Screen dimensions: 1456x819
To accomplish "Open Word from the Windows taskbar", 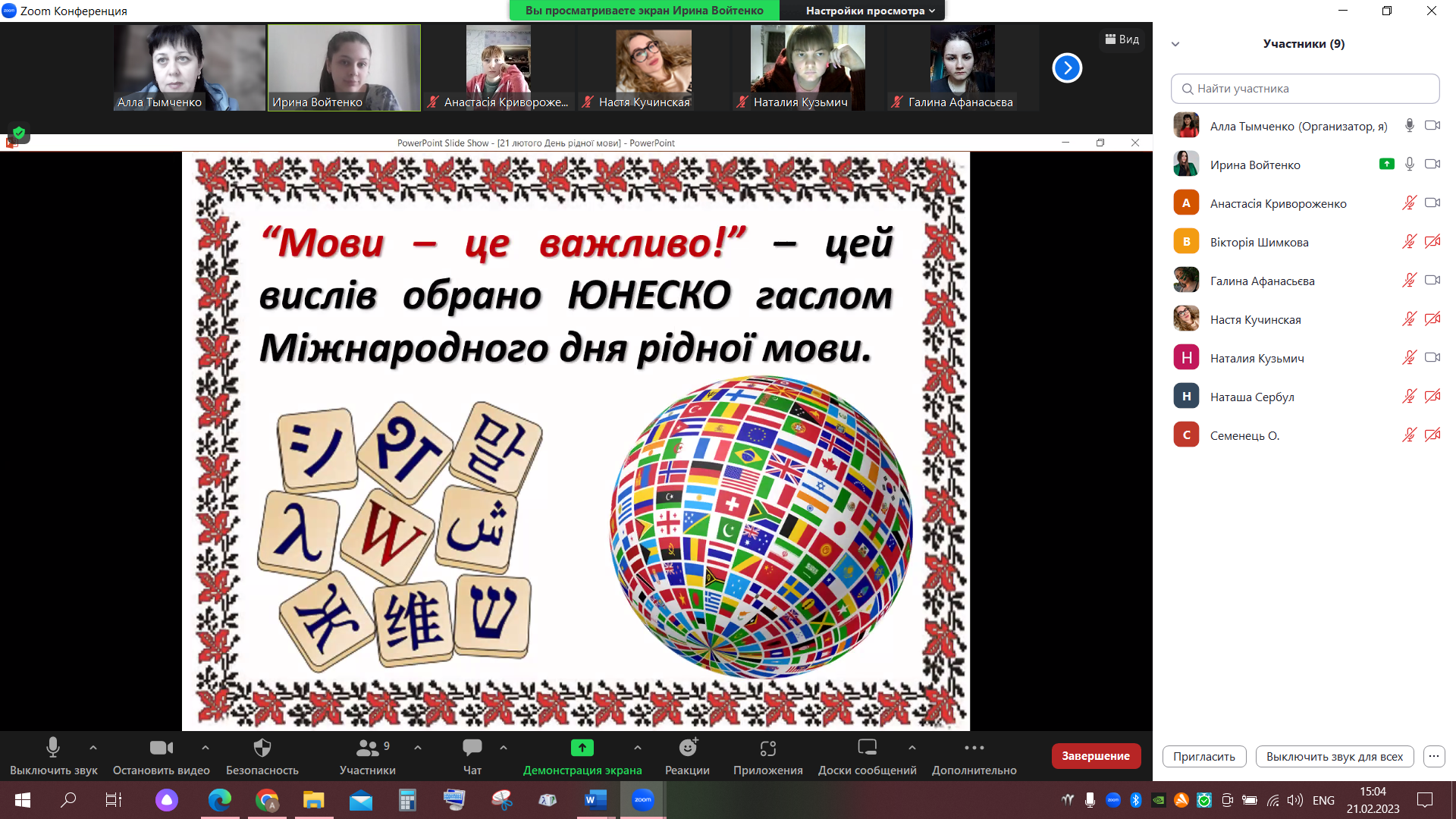I will point(595,799).
